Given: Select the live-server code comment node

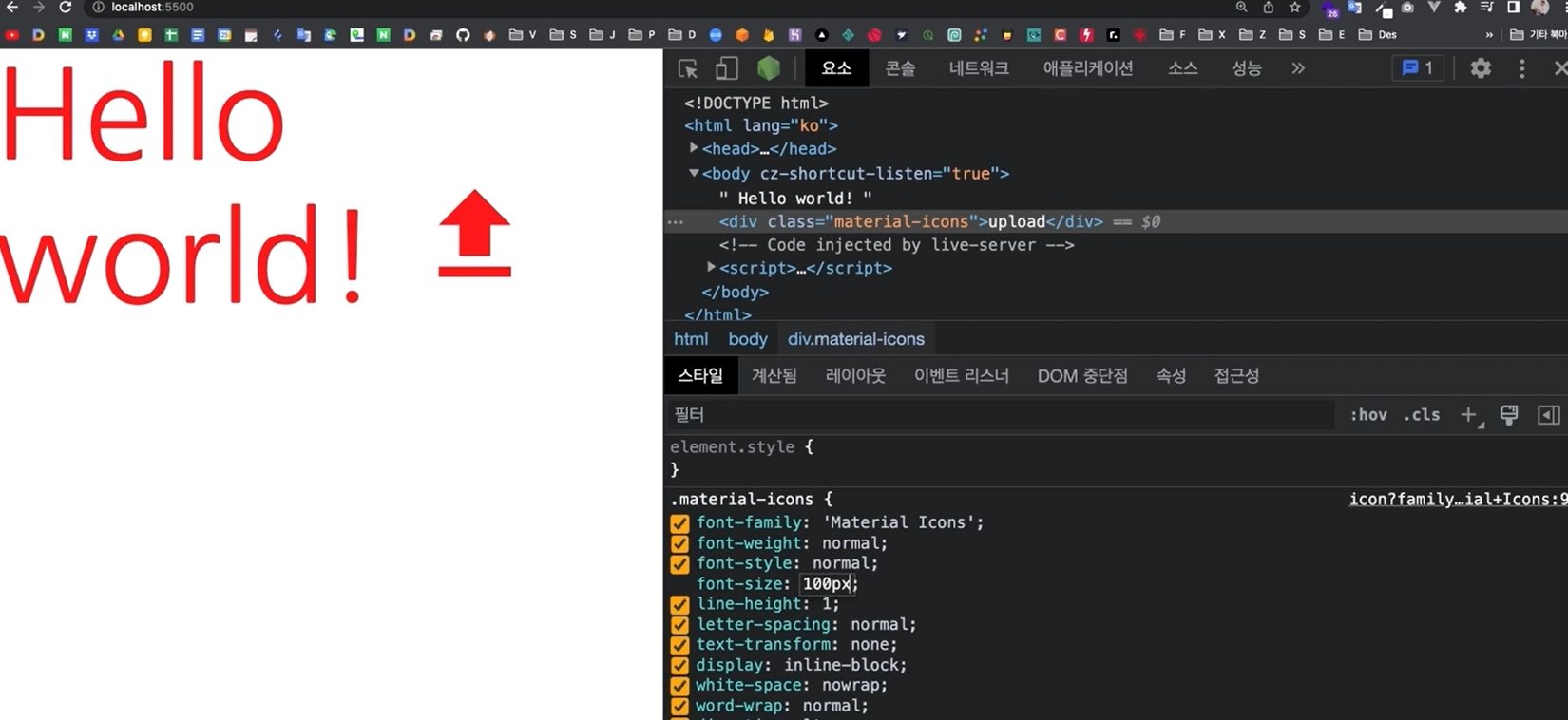Looking at the screenshot, I should pyautogui.click(x=896, y=245).
